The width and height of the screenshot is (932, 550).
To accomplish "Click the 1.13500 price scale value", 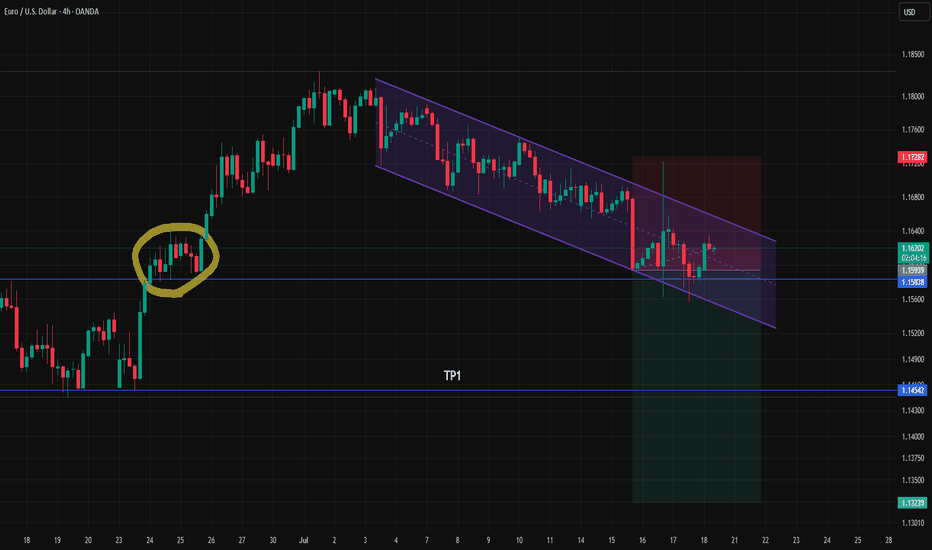I will tap(912, 480).
